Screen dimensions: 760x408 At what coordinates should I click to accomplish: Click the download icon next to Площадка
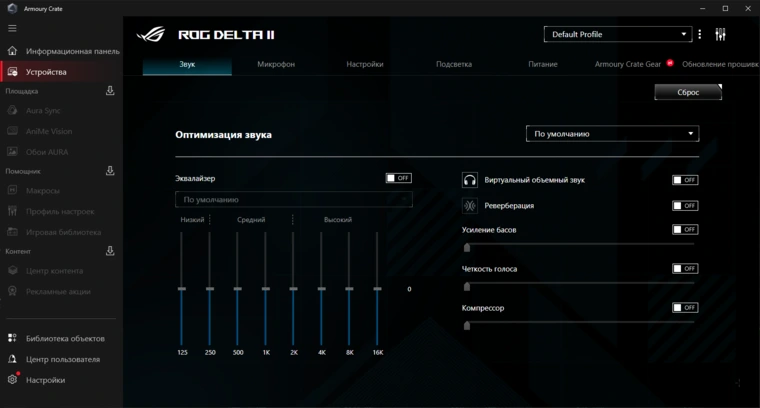click(110, 91)
